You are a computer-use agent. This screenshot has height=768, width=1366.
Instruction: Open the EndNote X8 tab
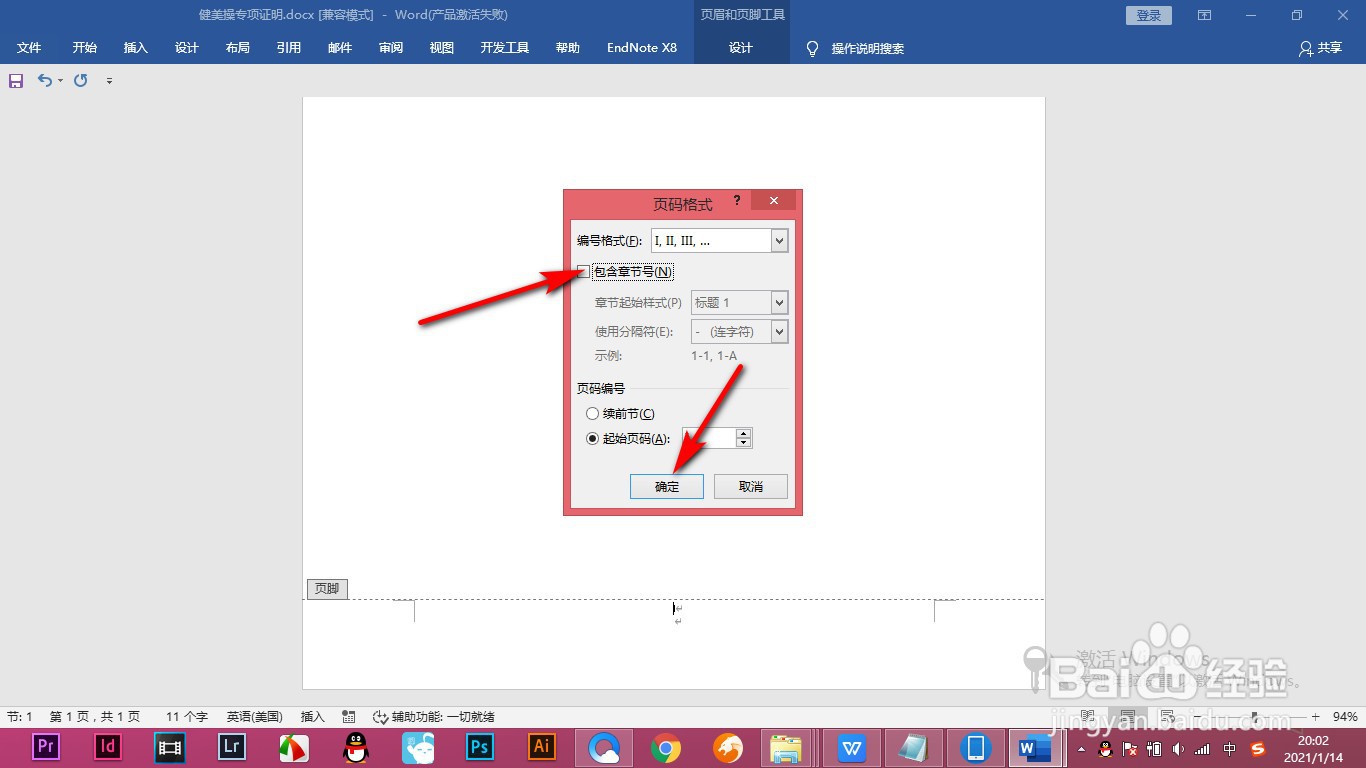[642, 48]
